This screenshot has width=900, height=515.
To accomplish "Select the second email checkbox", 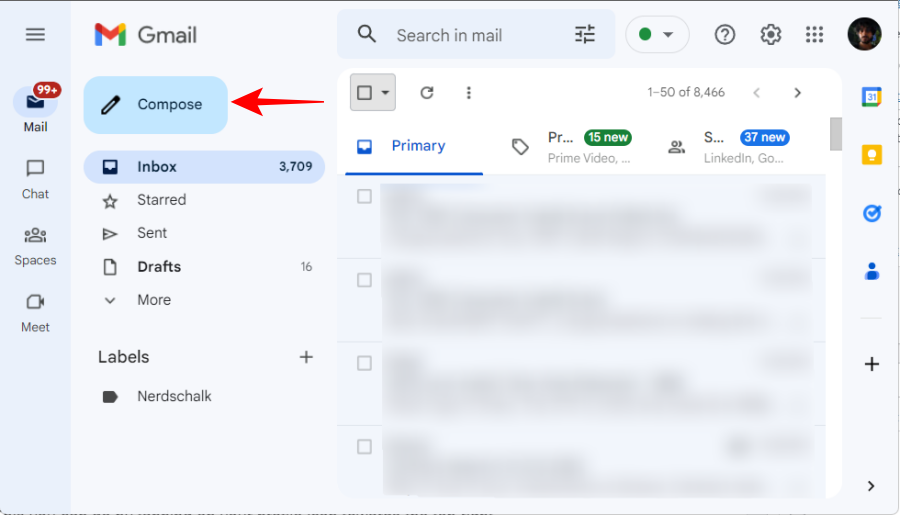I will 364,280.
